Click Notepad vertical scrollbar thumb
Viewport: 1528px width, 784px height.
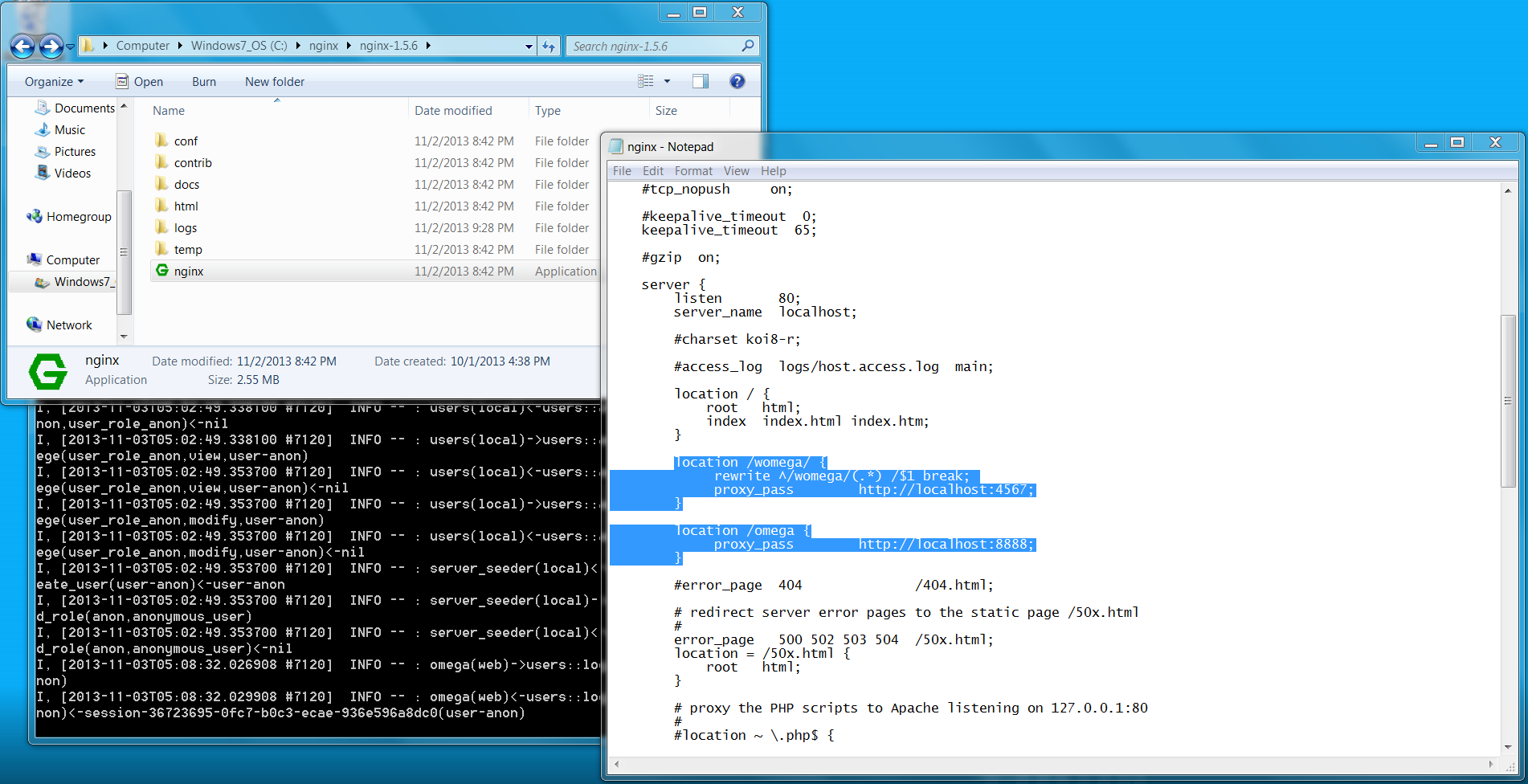pyautogui.click(x=1508, y=401)
